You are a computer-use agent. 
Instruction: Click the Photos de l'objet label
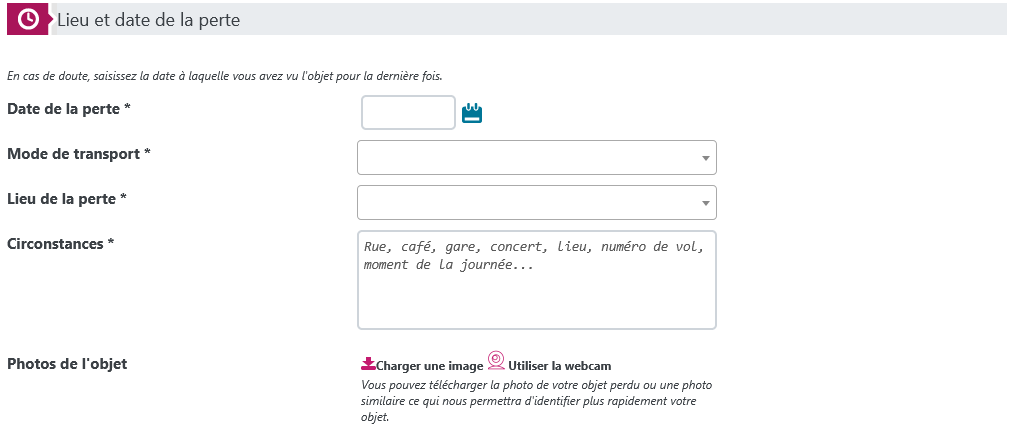pos(67,363)
